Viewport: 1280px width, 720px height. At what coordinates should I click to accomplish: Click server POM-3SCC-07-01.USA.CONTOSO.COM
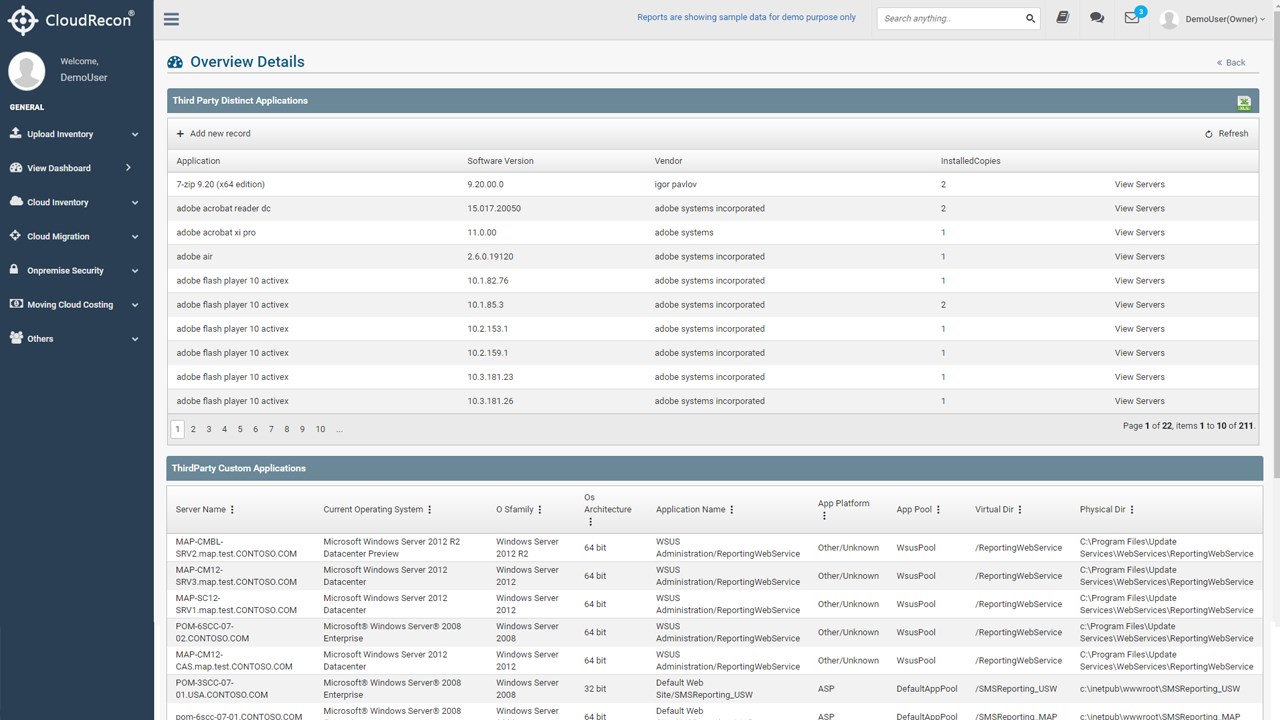[222, 689]
